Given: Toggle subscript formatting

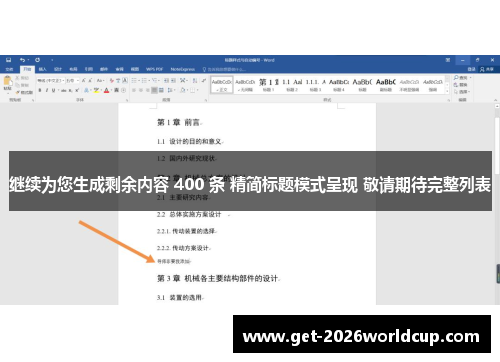Looking at the screenshot, I should pyautogui.click(x=71, y=90).
